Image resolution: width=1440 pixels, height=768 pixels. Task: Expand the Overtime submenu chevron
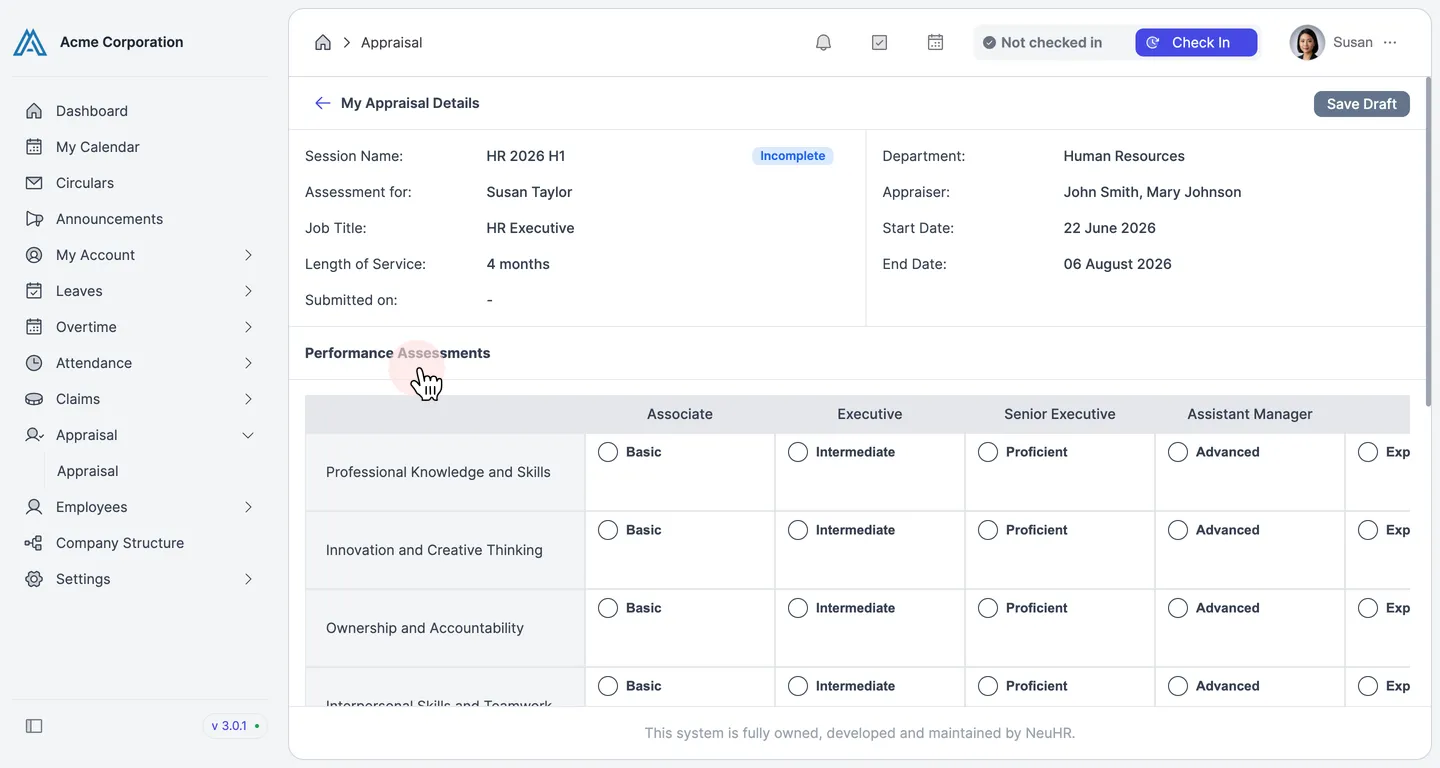248,327
